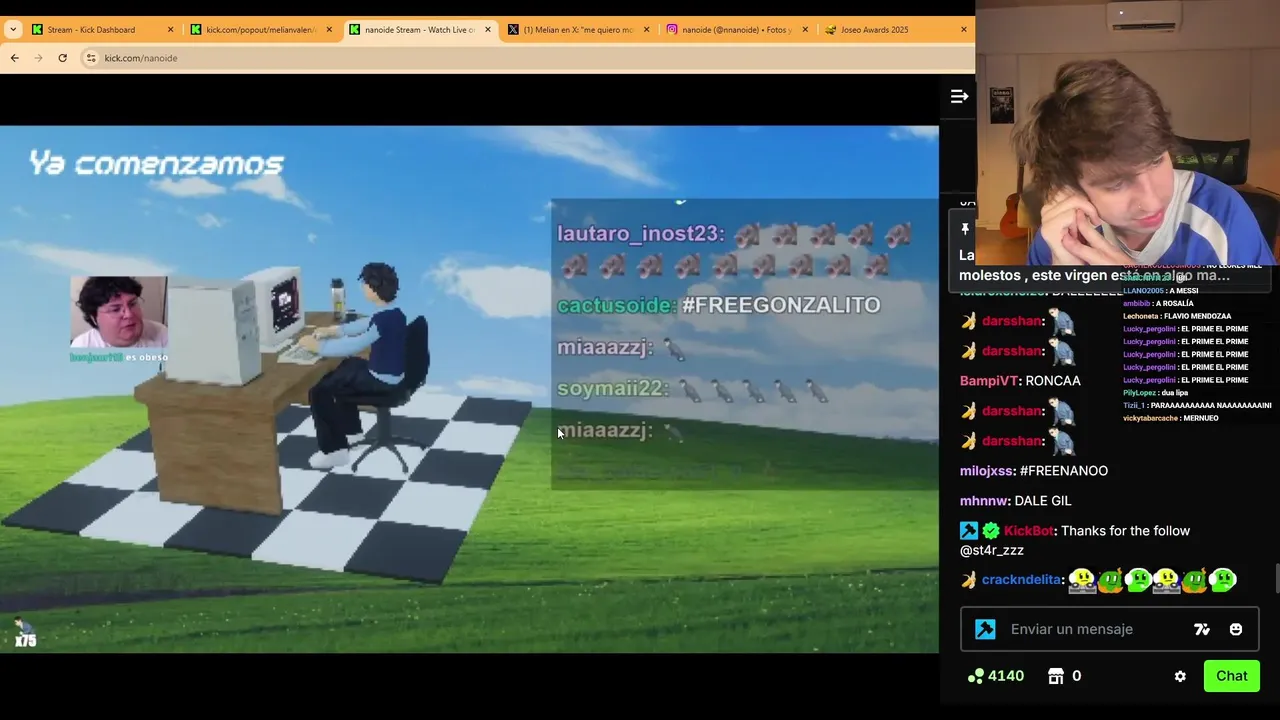
Task: Open the tab search dropdown arrow
Action: pyautogui.click(x=12, y=29)
